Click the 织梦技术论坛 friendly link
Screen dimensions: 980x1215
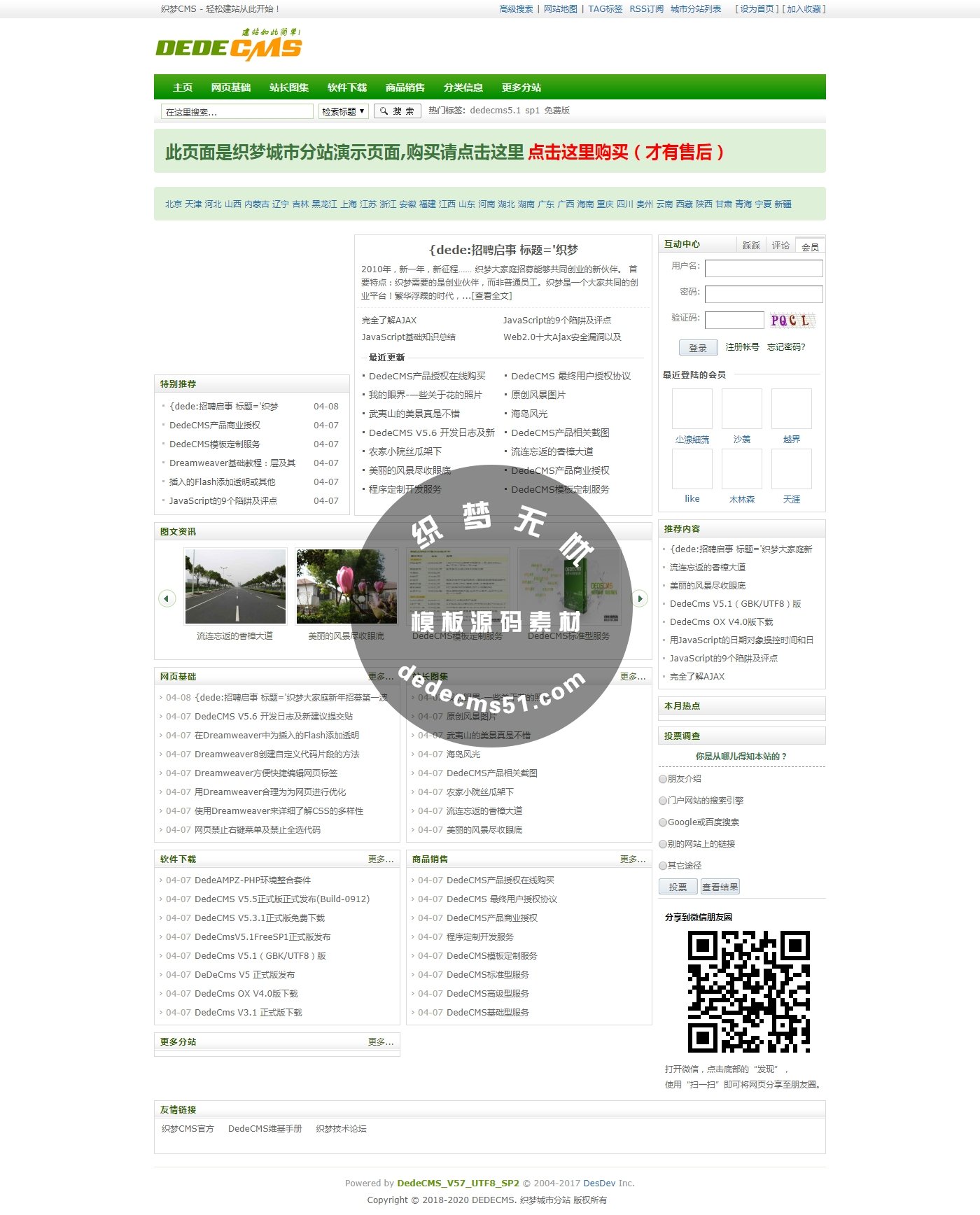tap(341, 1129)
